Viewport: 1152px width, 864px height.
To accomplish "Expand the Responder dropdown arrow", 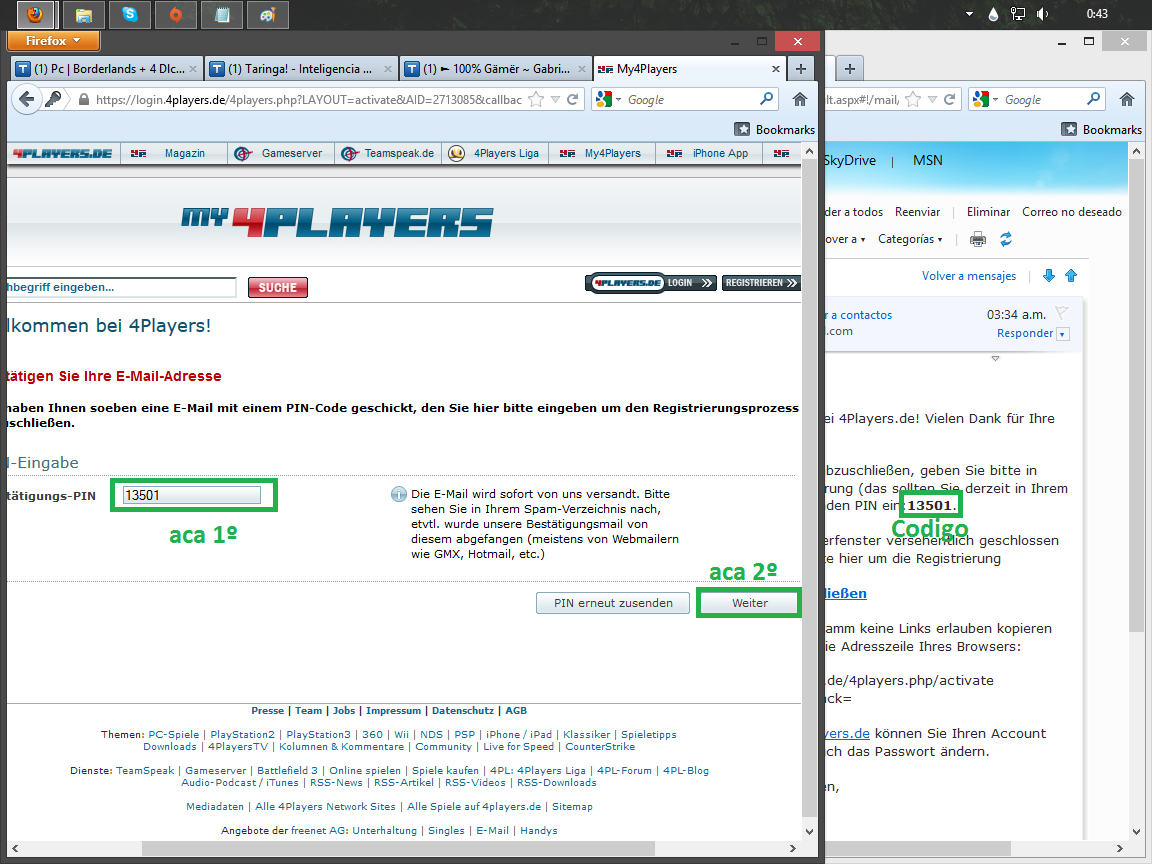I will 1062,334.
